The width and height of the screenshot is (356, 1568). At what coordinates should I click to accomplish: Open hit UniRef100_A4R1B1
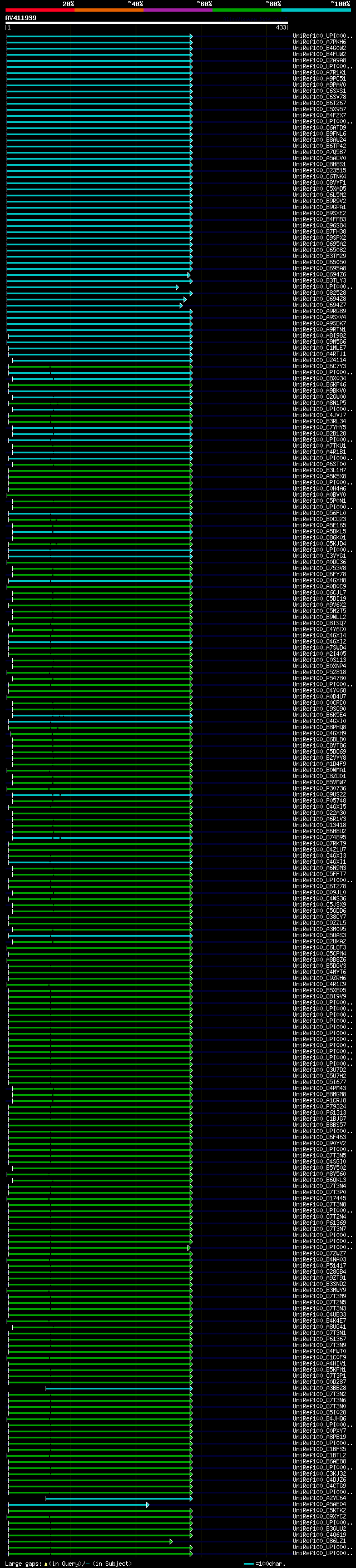[319, 452]
